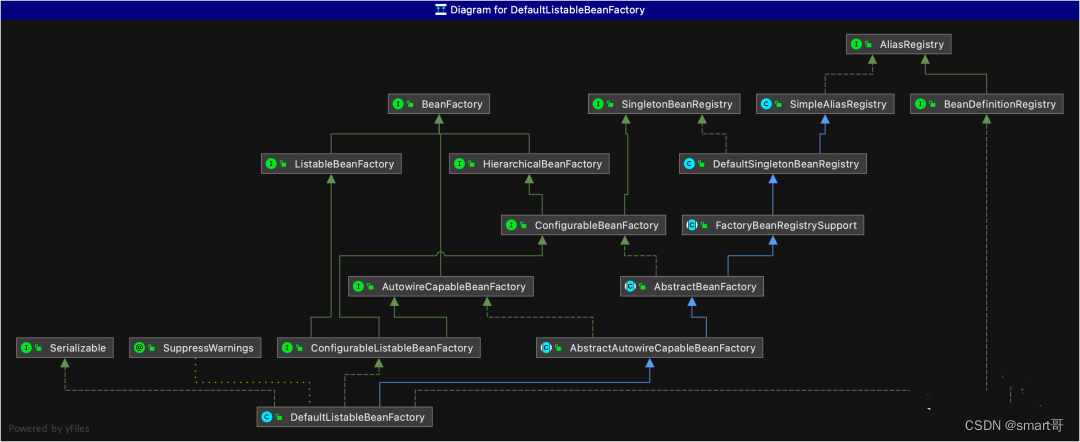
Task: Click the interface icon on AutowireCapableBeanFactory node
Action: (358, 286)
